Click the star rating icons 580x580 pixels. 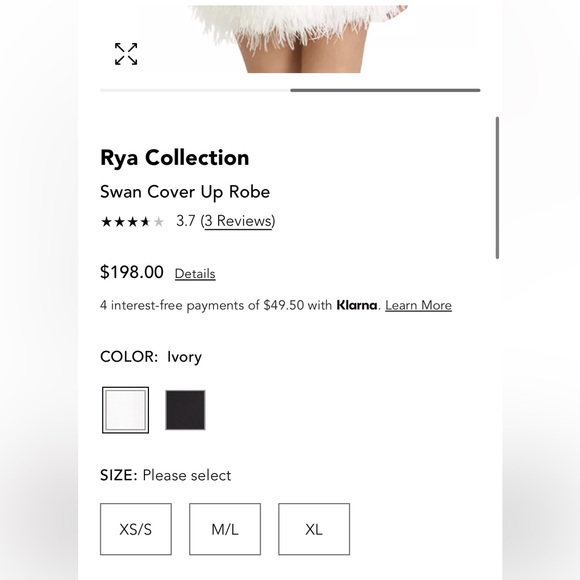132,222
